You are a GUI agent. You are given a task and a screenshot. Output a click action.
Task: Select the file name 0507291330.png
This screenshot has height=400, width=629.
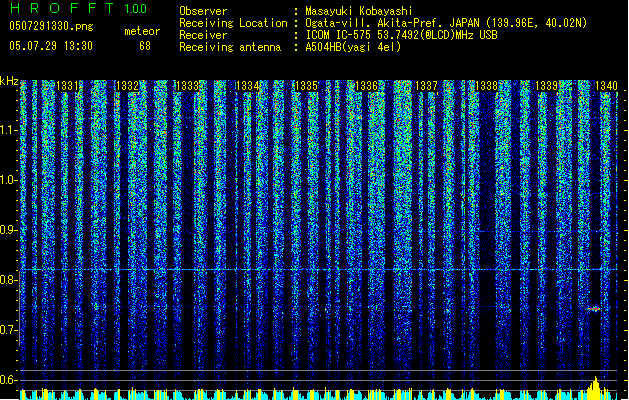(51, 26)
